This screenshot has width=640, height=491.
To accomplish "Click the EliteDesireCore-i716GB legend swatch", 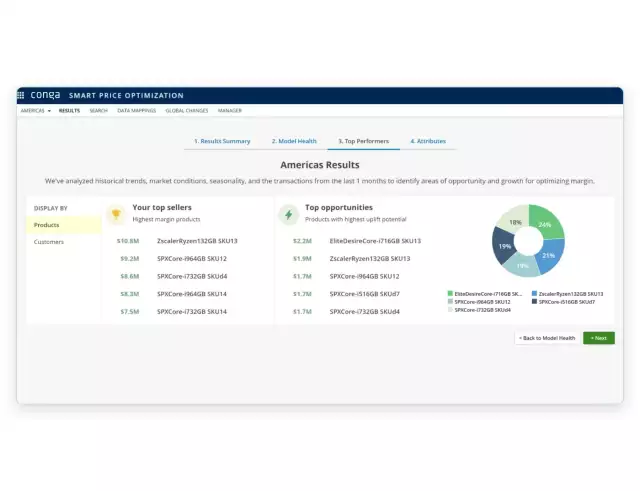I will click(450, 293).
